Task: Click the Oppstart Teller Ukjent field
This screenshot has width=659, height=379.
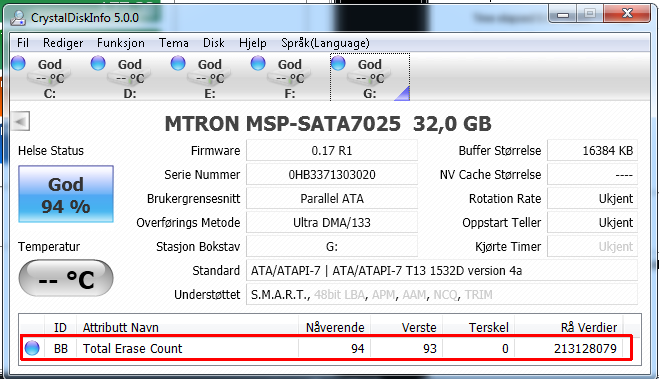Action: [592, 222]
